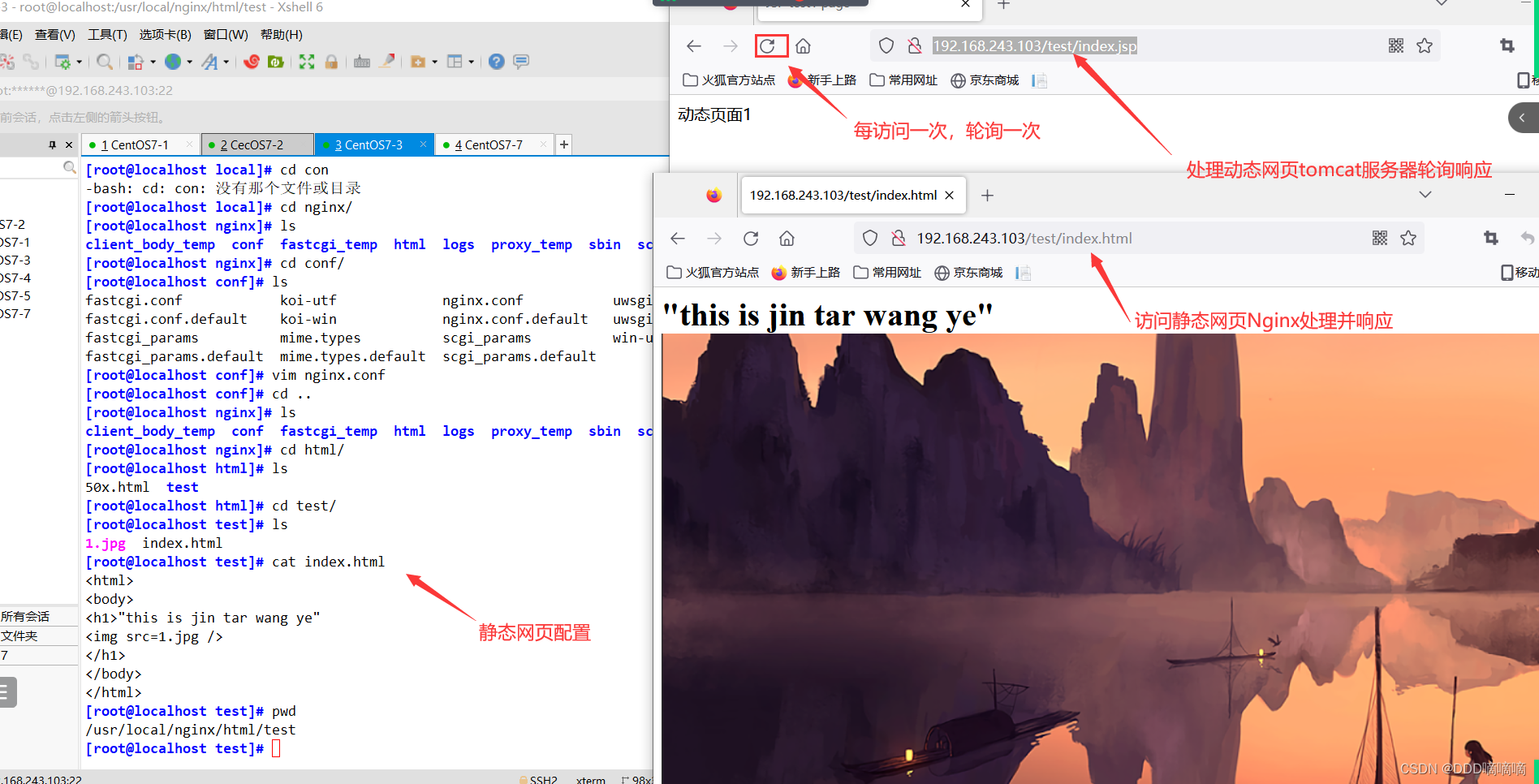Expand new folder dropdown arrow in Xshell

[x=434, y=62]
